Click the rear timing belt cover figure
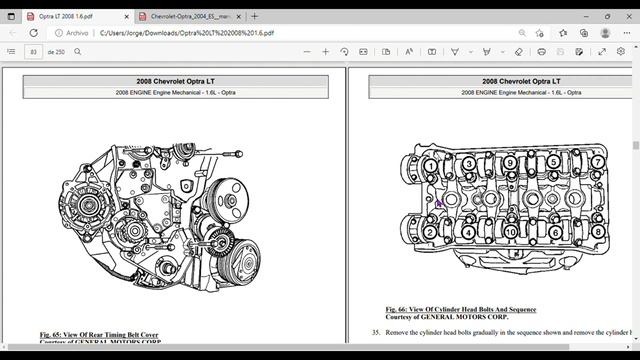The width and height of the screenshot is (640, 360). (x=160, y=217)
